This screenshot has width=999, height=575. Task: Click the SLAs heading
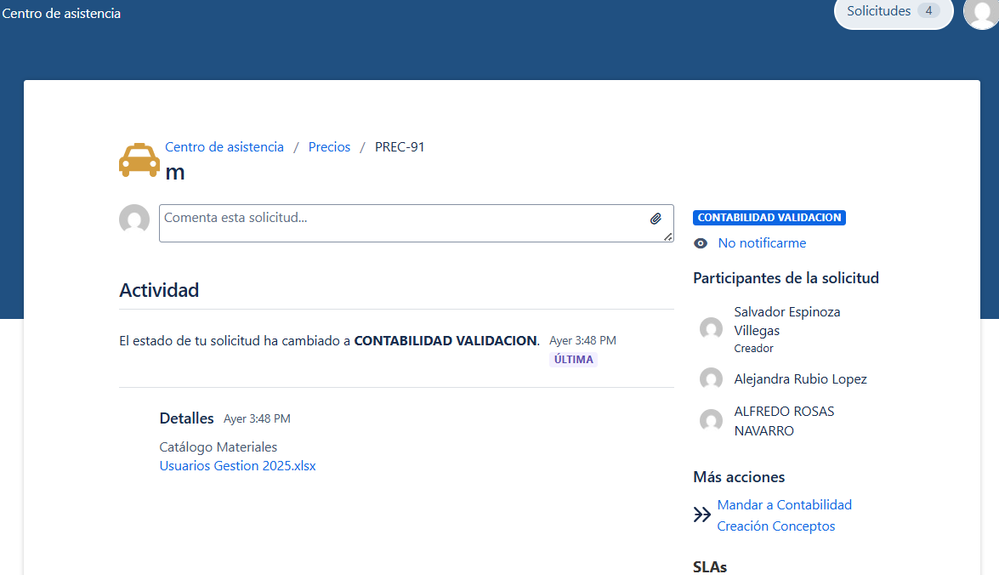(710, 567)
